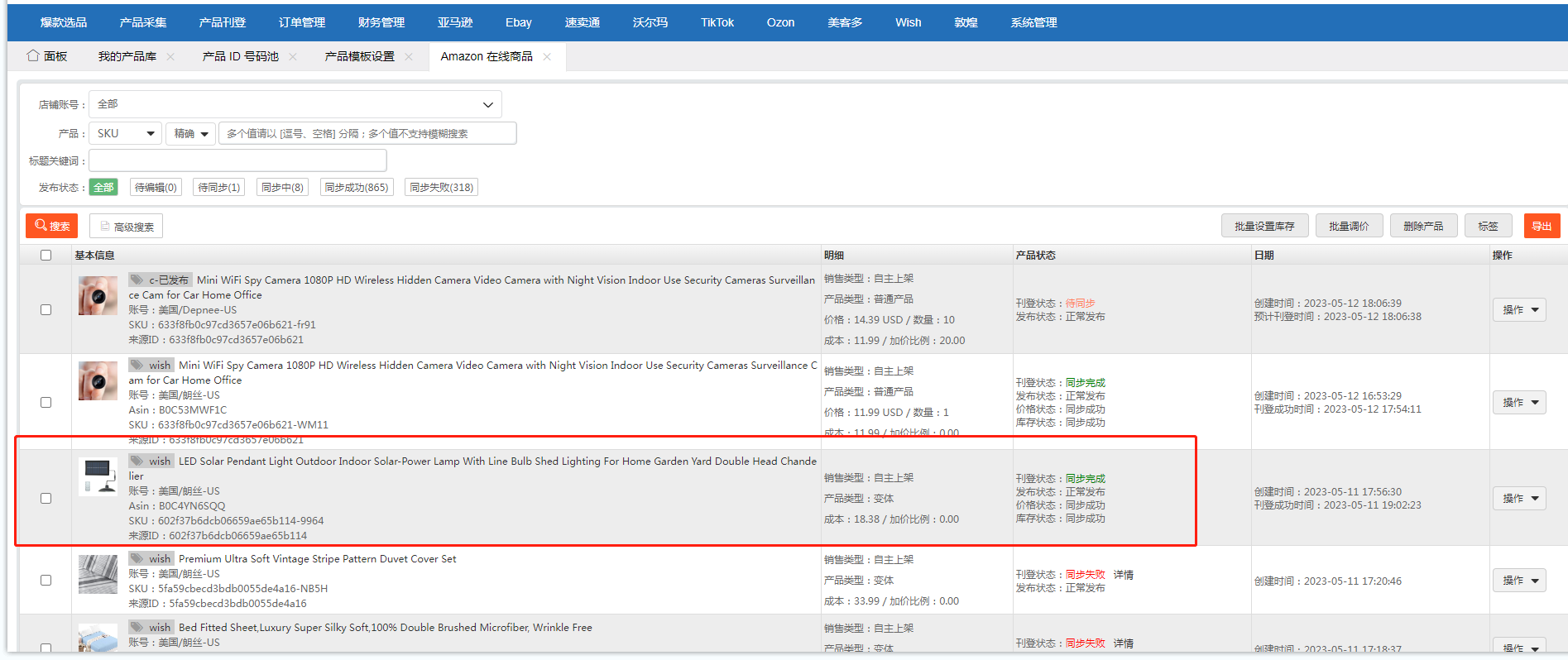Open 操作 dropdown for Depnee-US camera row
Viewport: 1568px width, 660px height.
pyautogui.click(x=1519, y=309)
